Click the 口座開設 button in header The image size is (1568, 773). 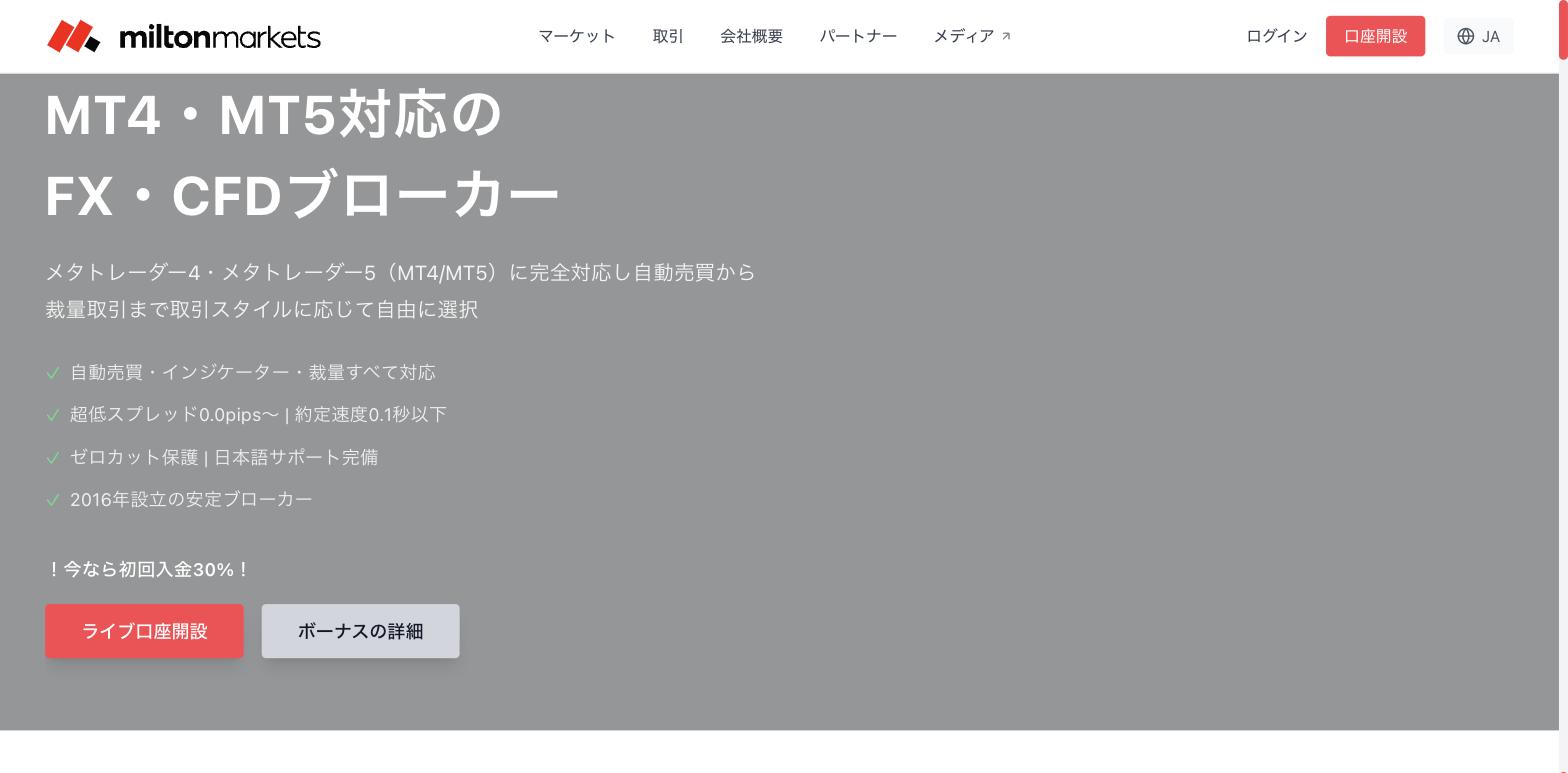pyautogui.click(x=1375, y=36)
